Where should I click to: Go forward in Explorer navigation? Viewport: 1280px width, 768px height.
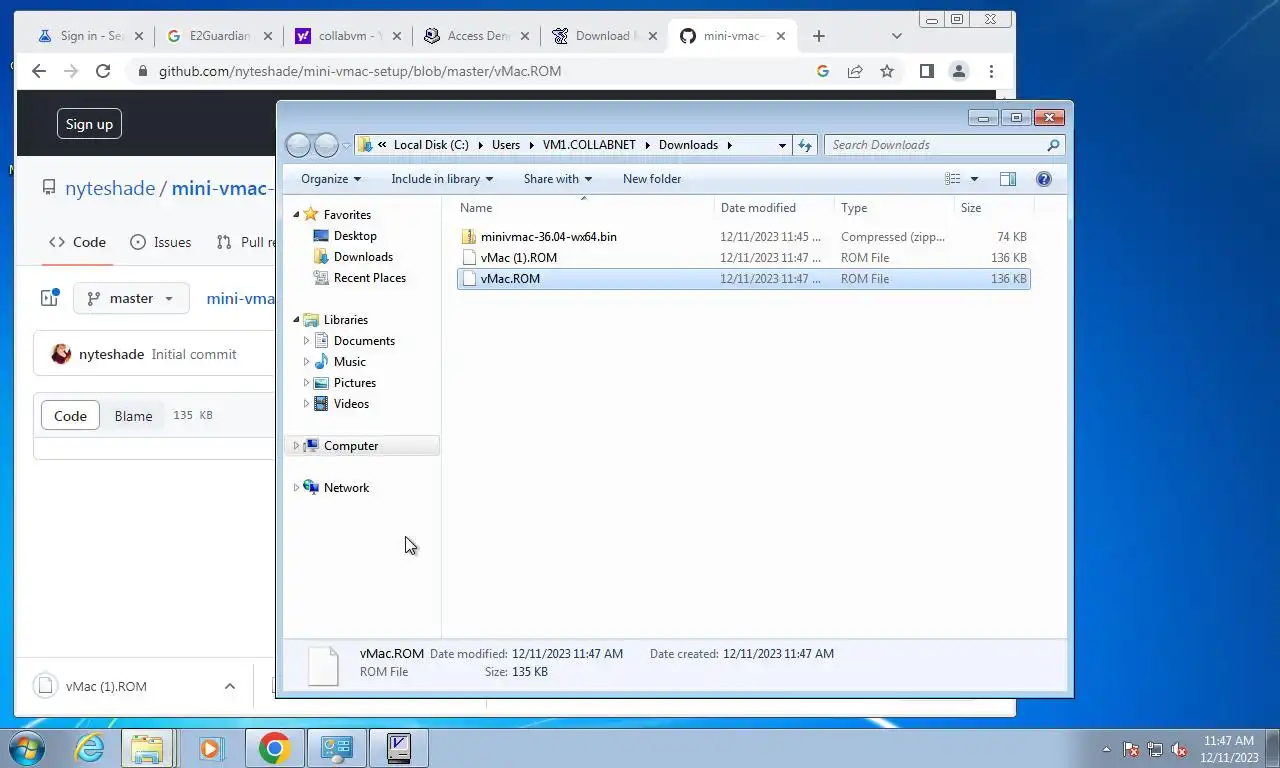[x=326, y=145]
